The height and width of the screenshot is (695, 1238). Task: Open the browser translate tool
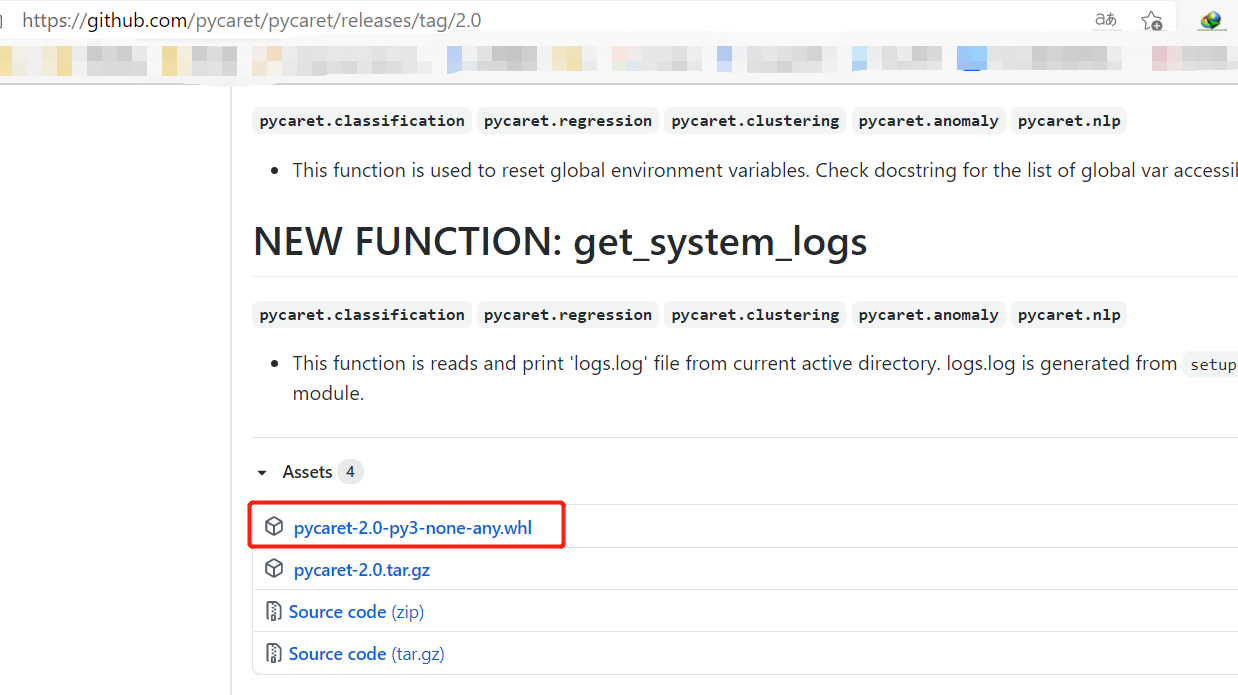click(x=1105, y=20)
